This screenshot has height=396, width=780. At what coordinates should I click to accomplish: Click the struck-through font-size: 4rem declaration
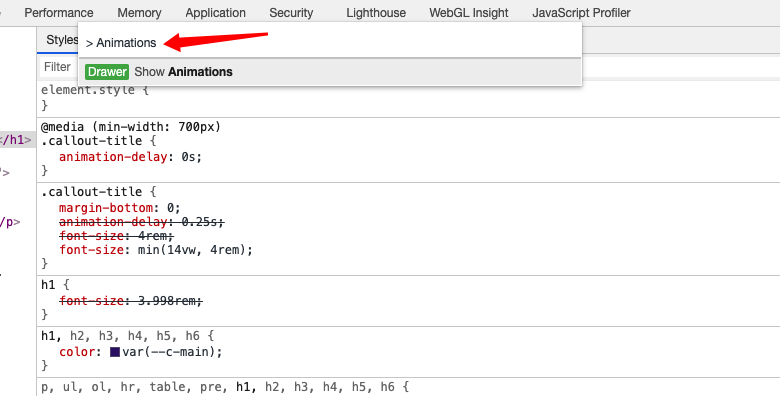coord(116,236)
